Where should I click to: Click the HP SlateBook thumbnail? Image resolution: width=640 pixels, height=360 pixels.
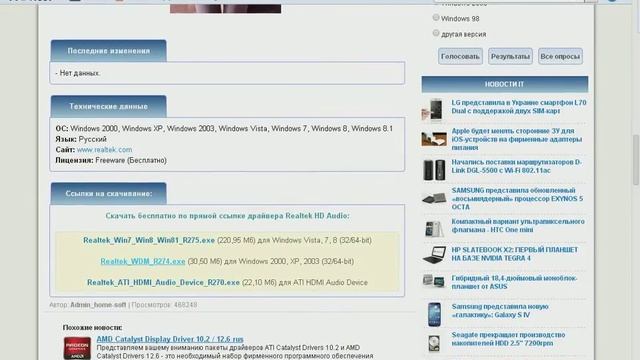(434, 255)
